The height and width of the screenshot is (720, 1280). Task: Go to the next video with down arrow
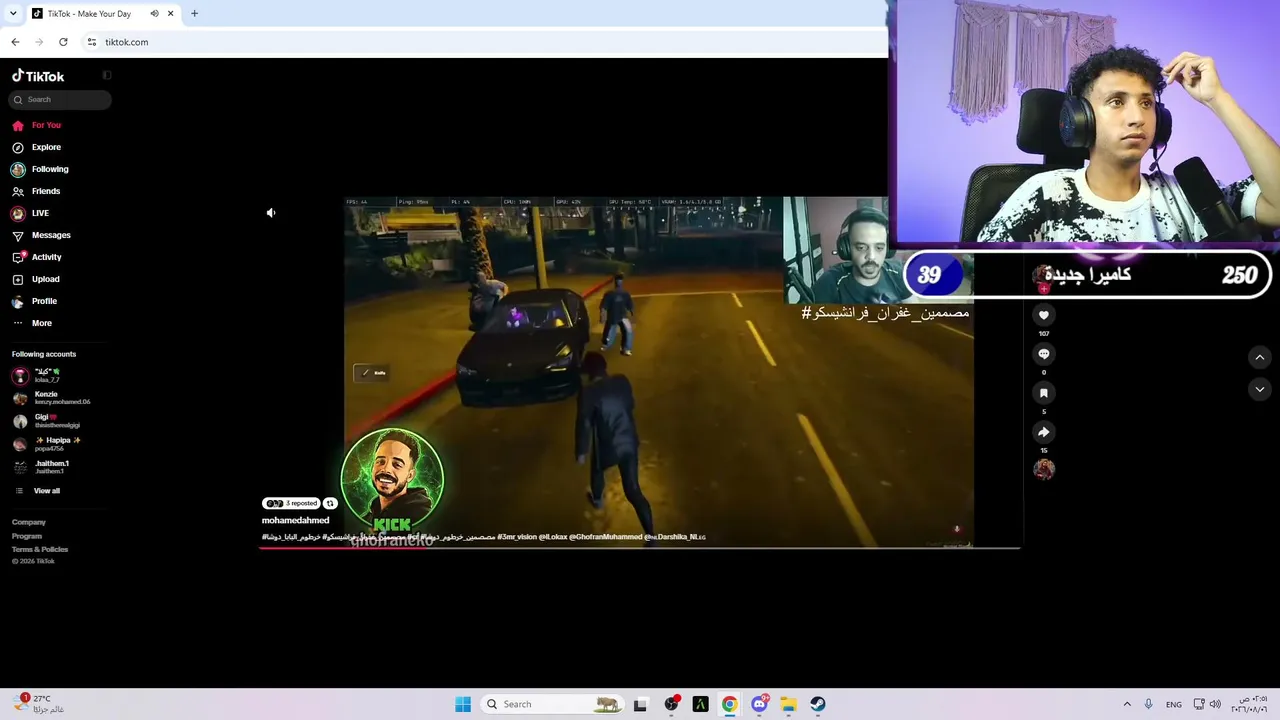pos(1260,389)
